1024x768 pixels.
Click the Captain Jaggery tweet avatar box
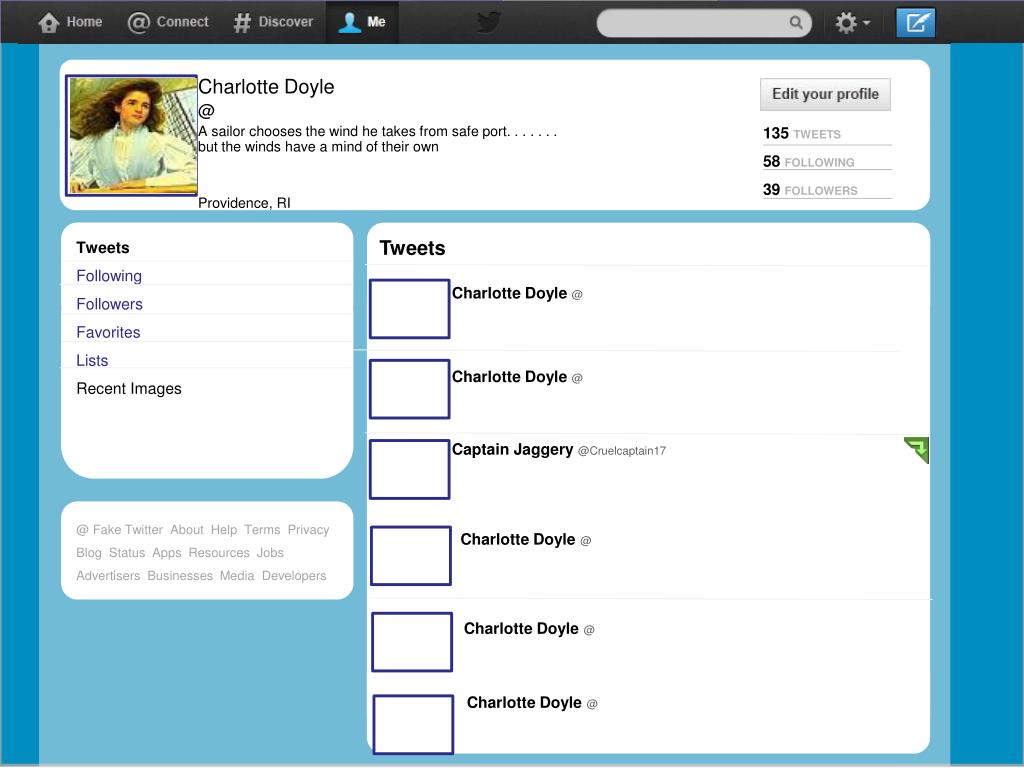tap(409, 470)
